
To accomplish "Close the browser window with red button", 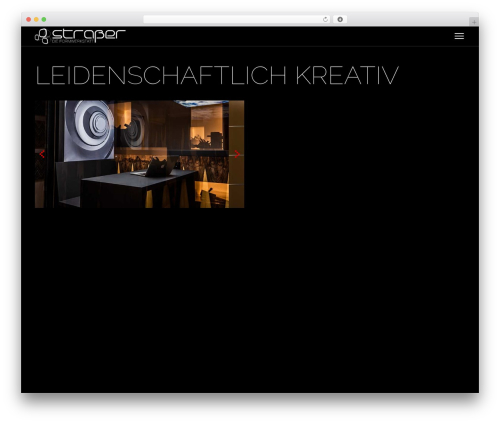I will tap(29, 20).
